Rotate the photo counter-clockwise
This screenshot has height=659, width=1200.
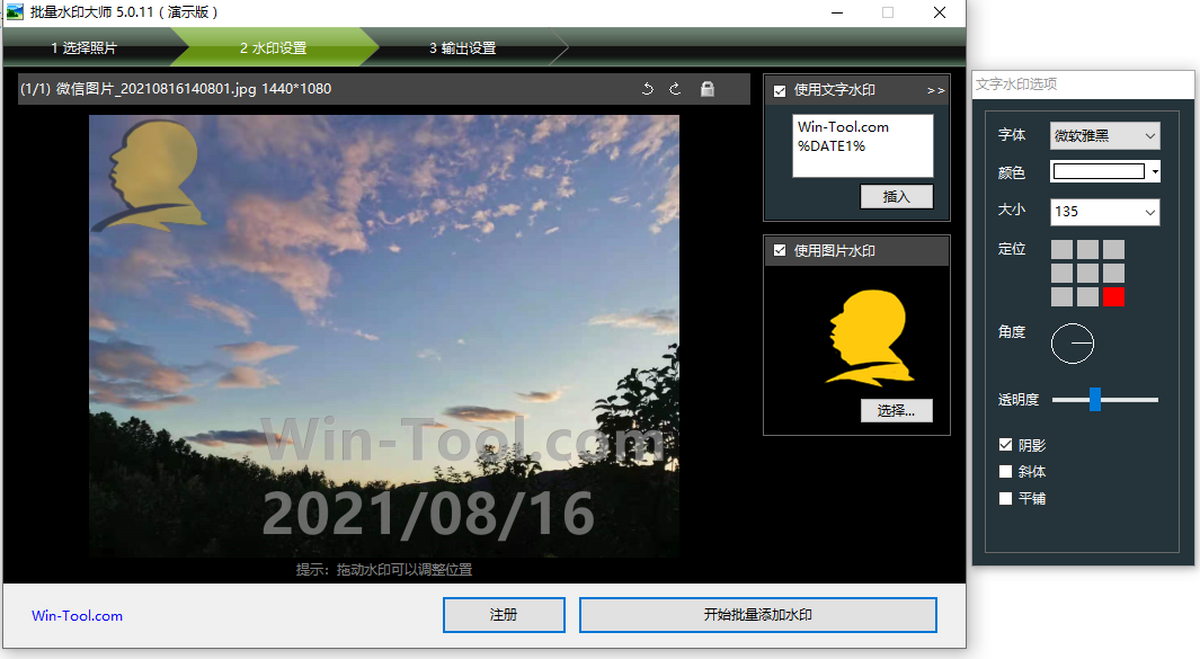click(x=647, y=89)
